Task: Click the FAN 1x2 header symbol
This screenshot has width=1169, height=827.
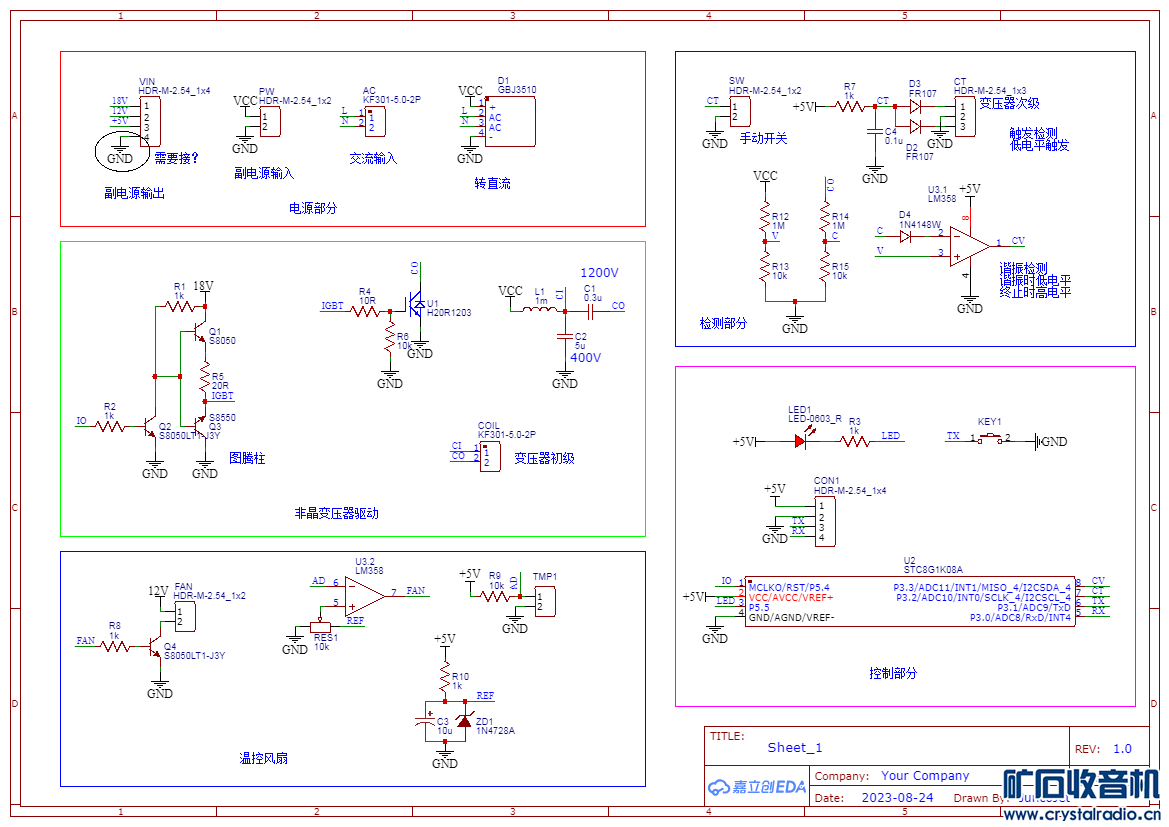Action: [184, 617]
